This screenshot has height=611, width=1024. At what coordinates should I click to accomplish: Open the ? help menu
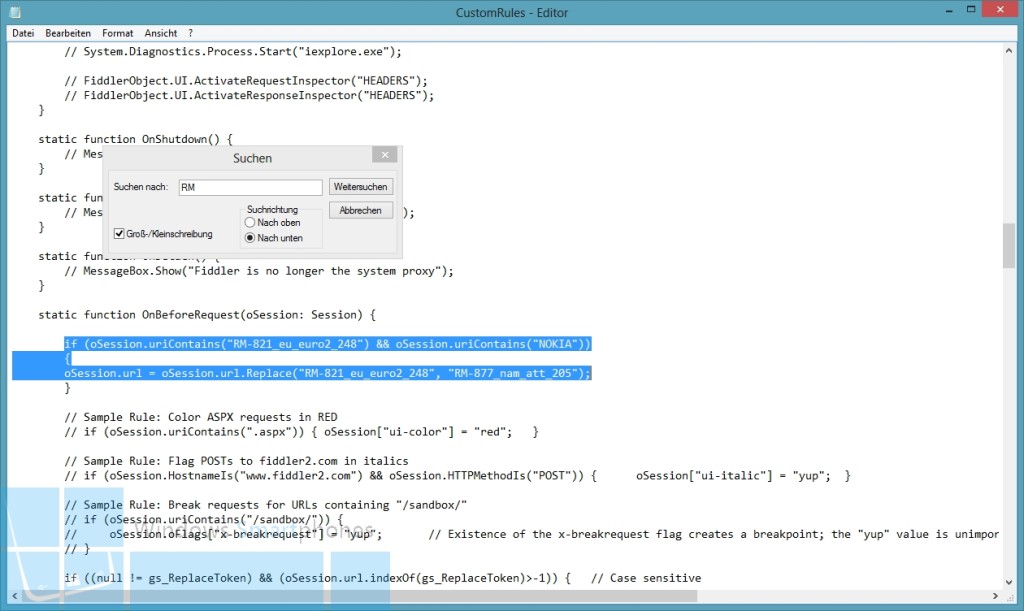pos(191,33)
